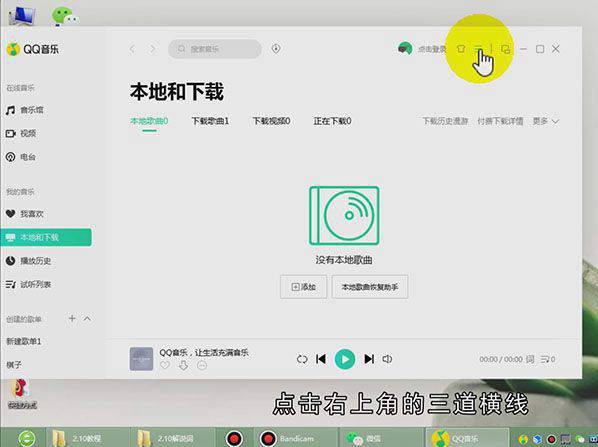
Task: Open playlist 新建歌单1
Action: click(x=24, y=341)
